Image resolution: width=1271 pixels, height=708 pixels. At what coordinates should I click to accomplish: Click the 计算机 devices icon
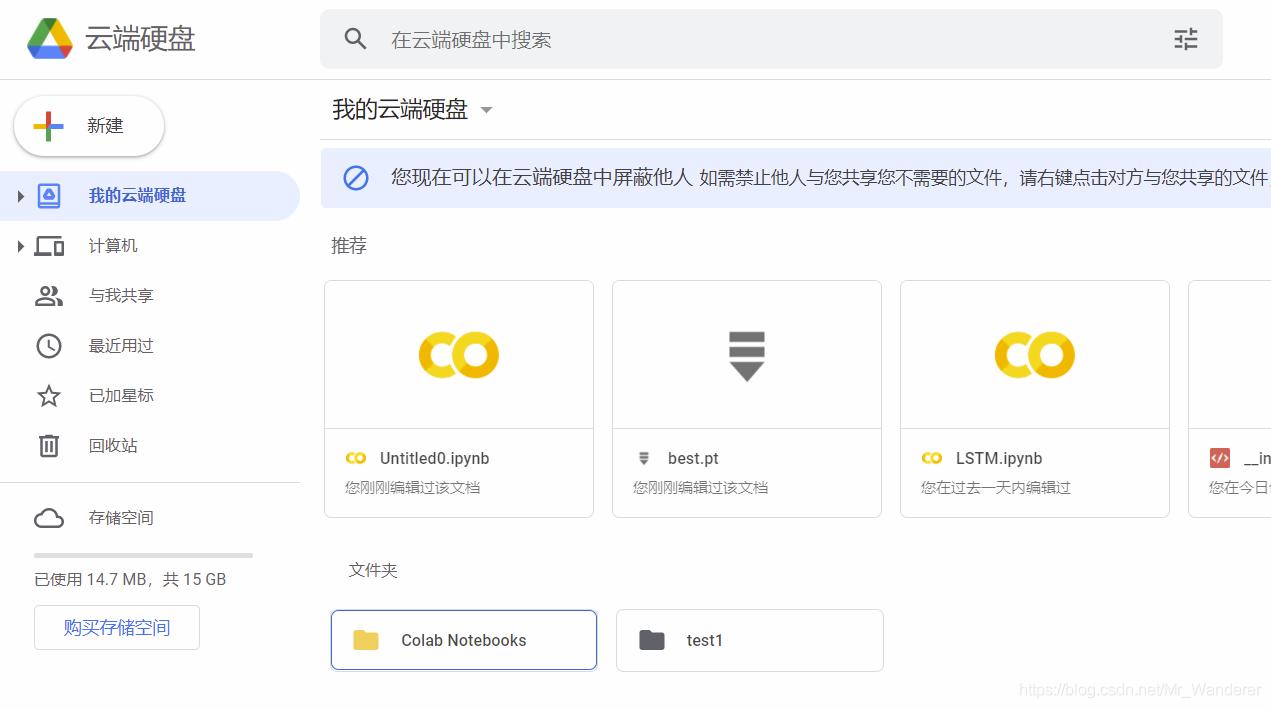point(49,246)
